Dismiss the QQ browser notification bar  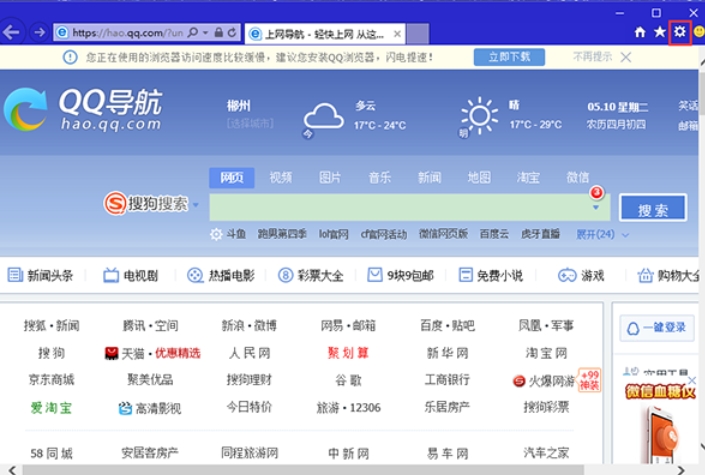click(x=626, y=57)
